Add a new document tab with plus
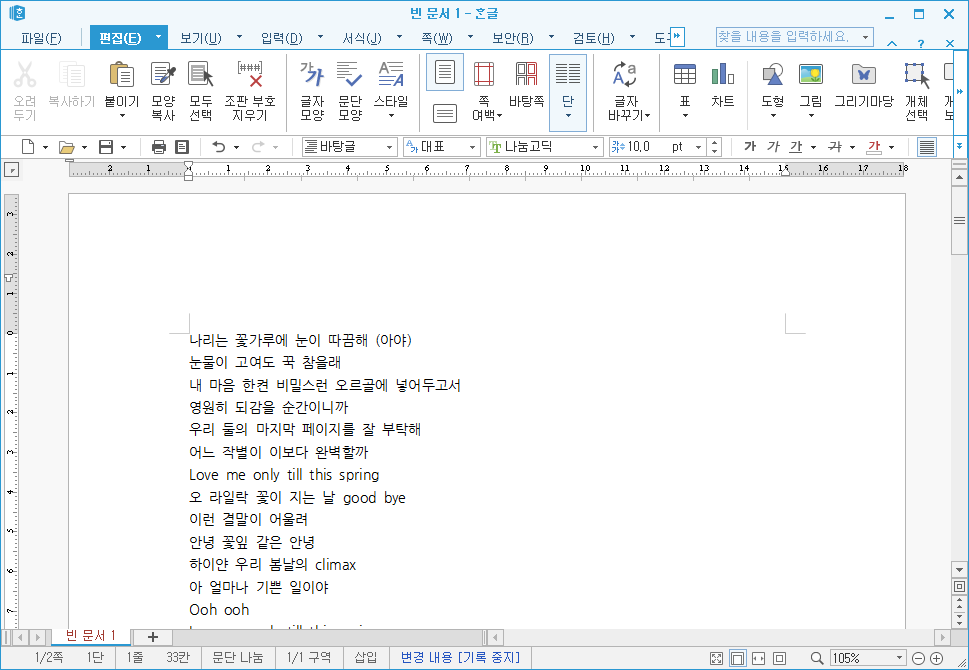 point(153,637)
